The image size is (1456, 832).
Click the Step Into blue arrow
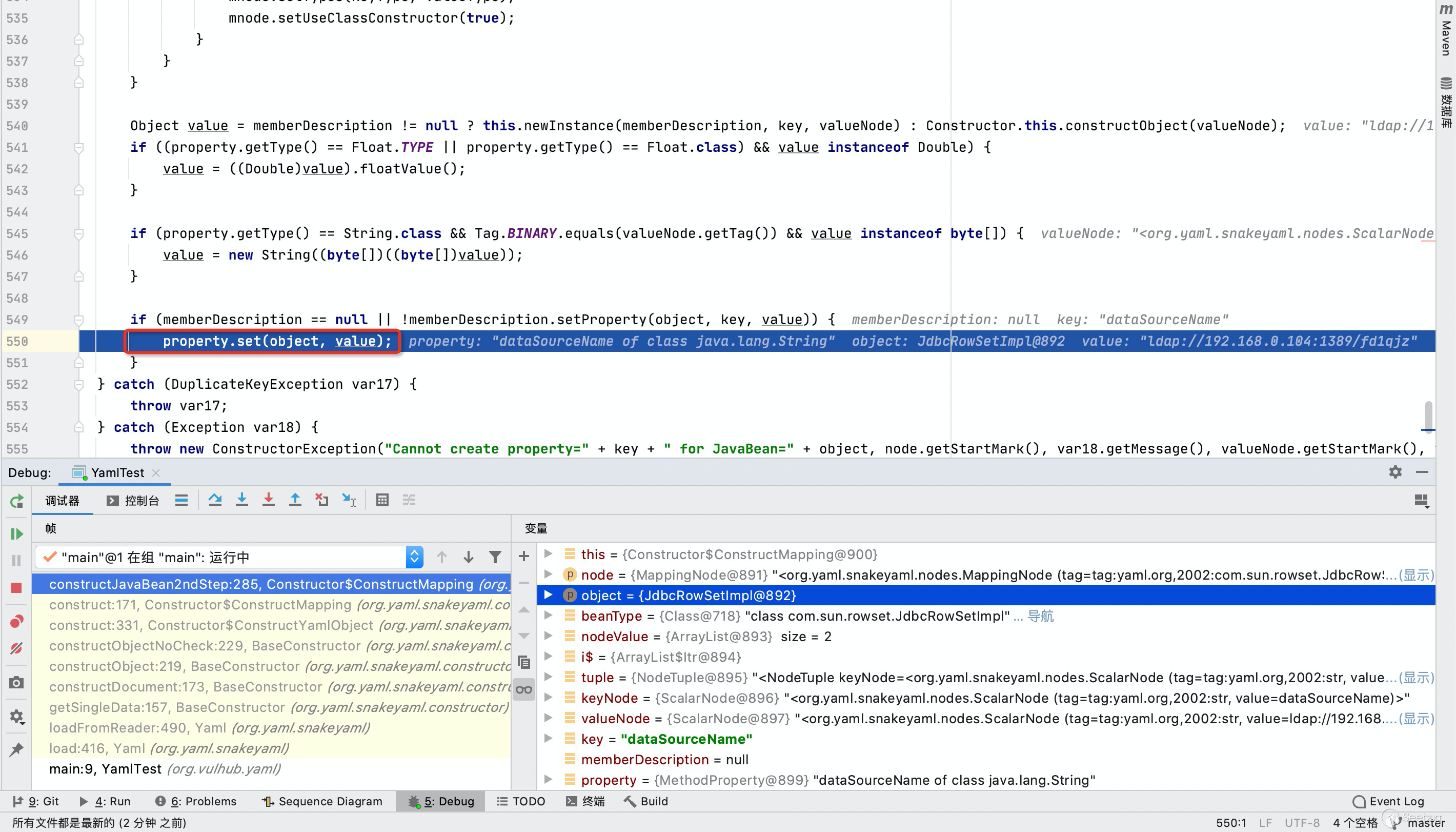(241, 500)
